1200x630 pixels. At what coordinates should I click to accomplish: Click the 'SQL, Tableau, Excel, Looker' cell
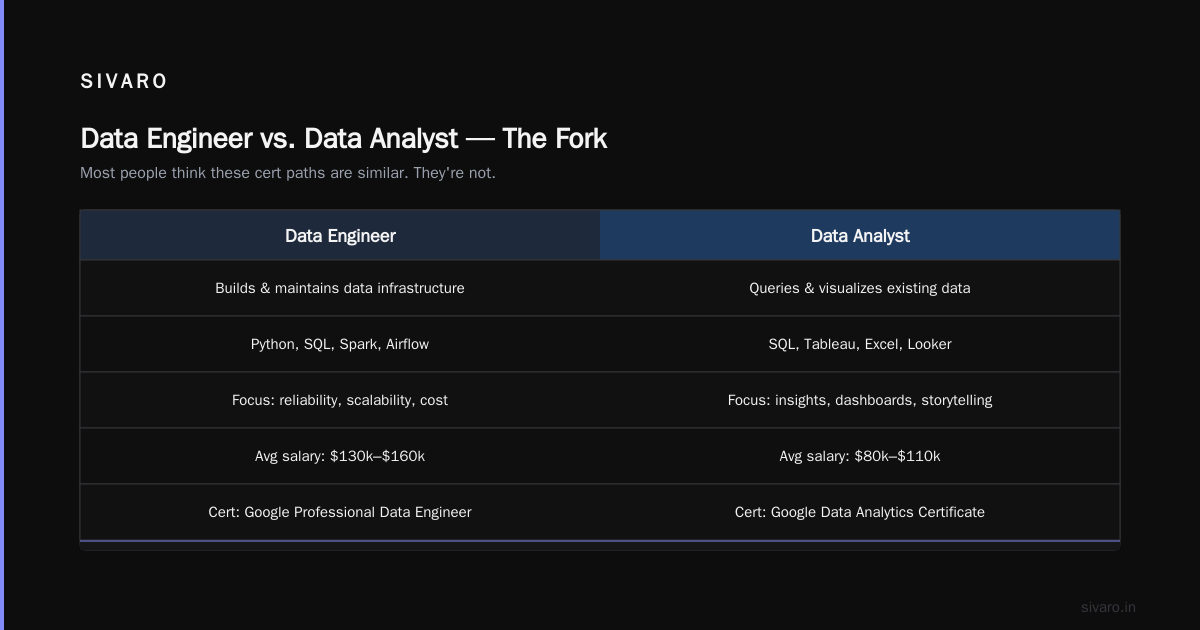[860, 344]
